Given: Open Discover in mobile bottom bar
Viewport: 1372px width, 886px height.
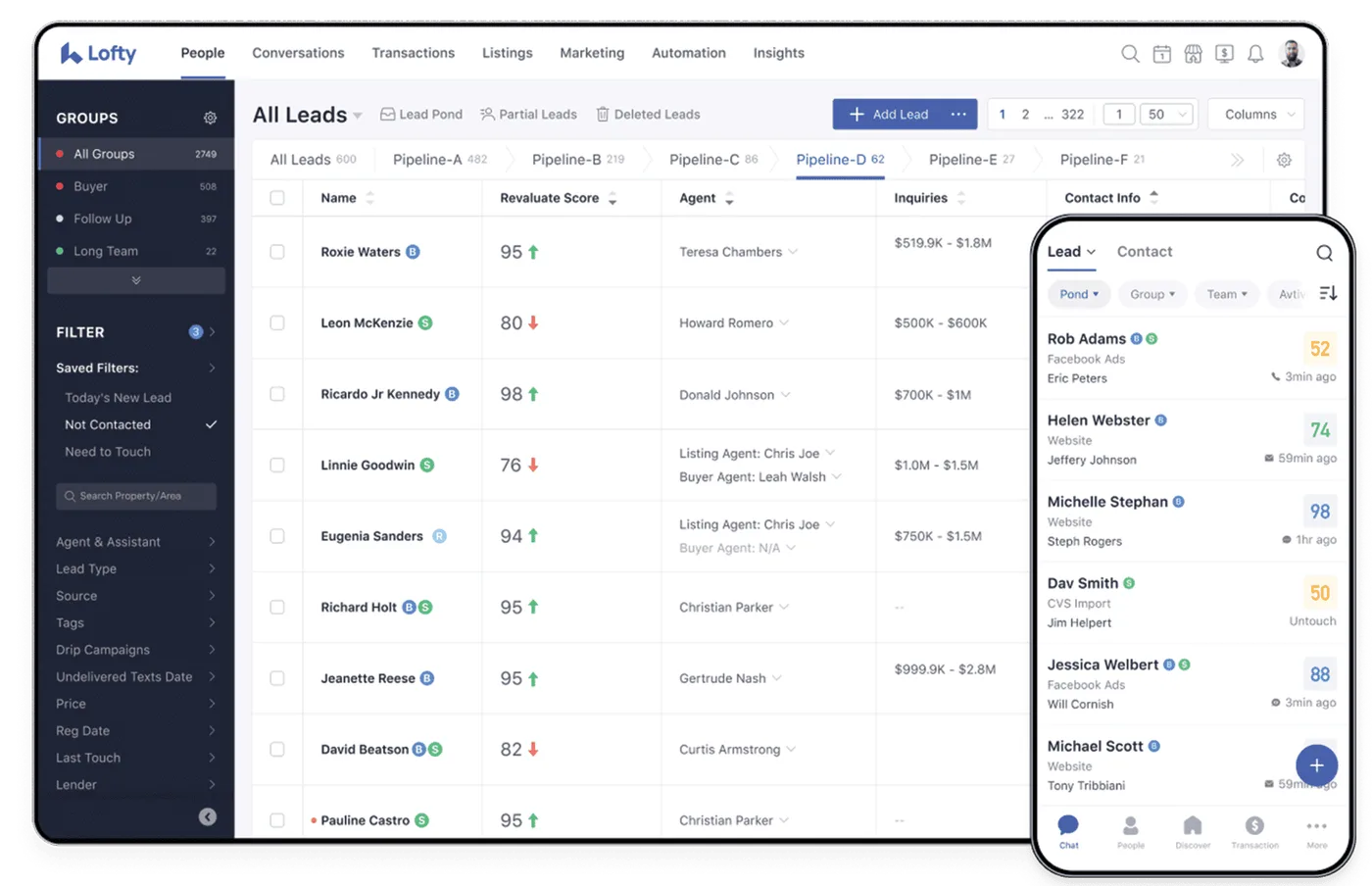Looking at the screenshot, I should tap(1193, 831).
